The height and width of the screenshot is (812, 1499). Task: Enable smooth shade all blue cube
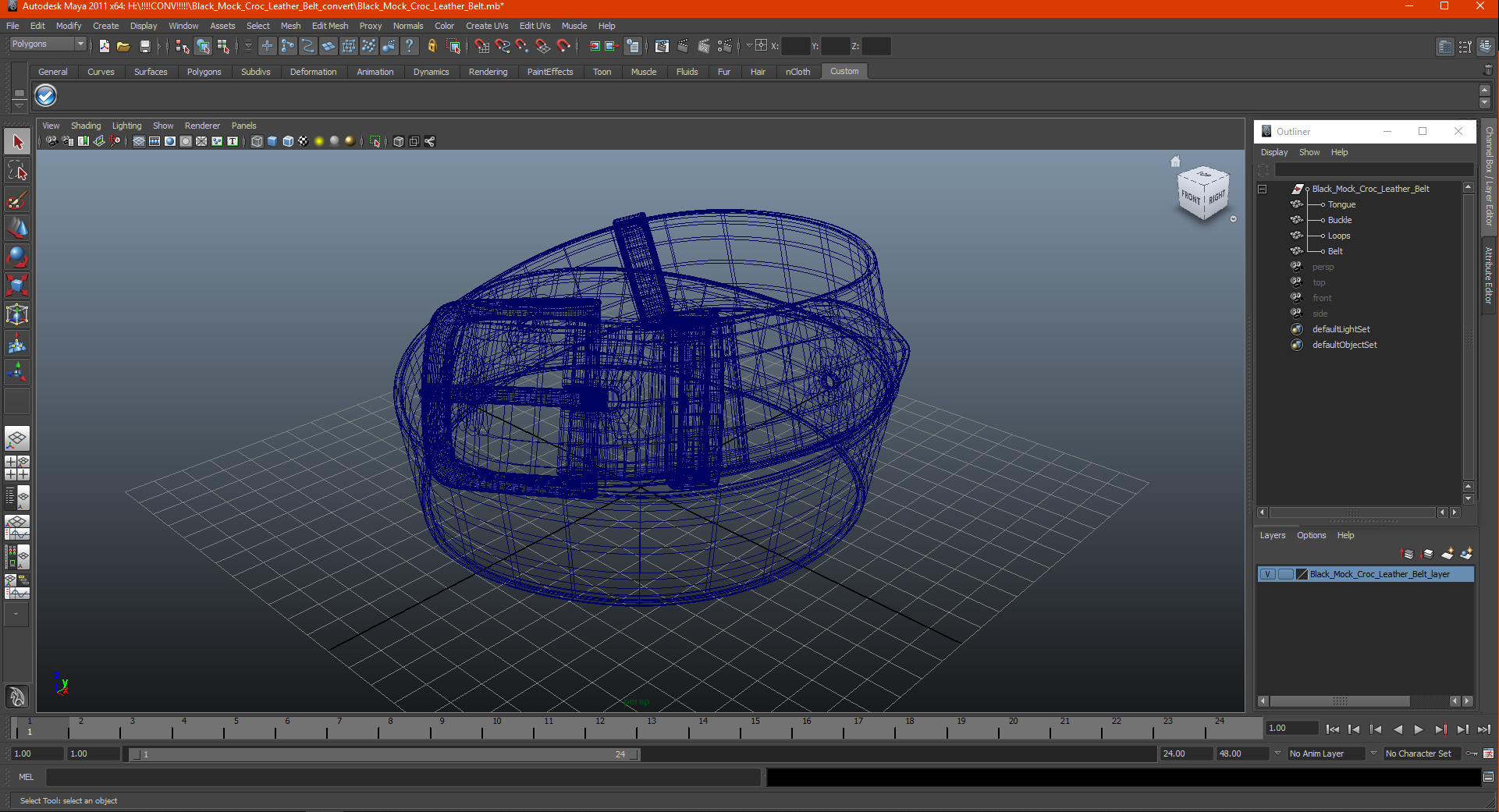tap(272, 141)
